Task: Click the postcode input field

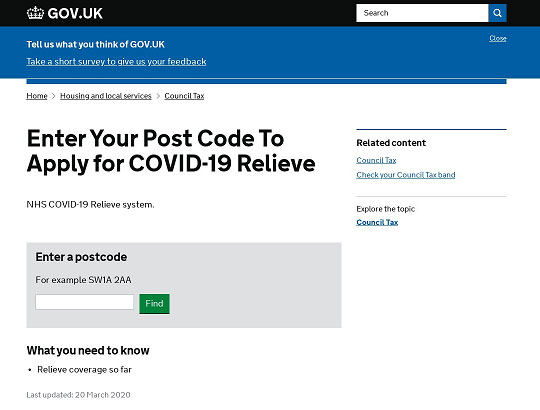Action: [84, 302]
